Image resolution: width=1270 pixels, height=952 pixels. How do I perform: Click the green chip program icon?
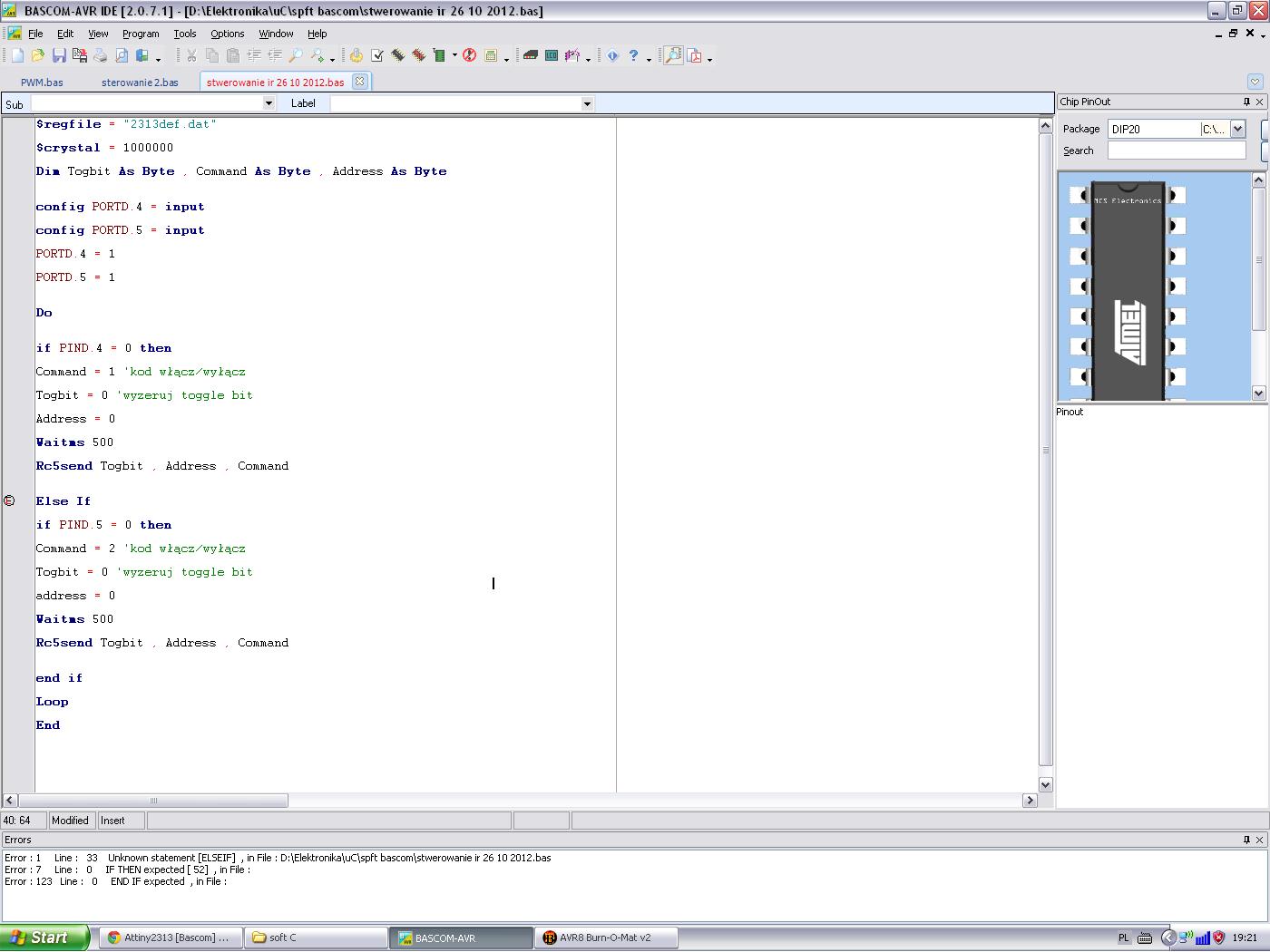(439, 56)
